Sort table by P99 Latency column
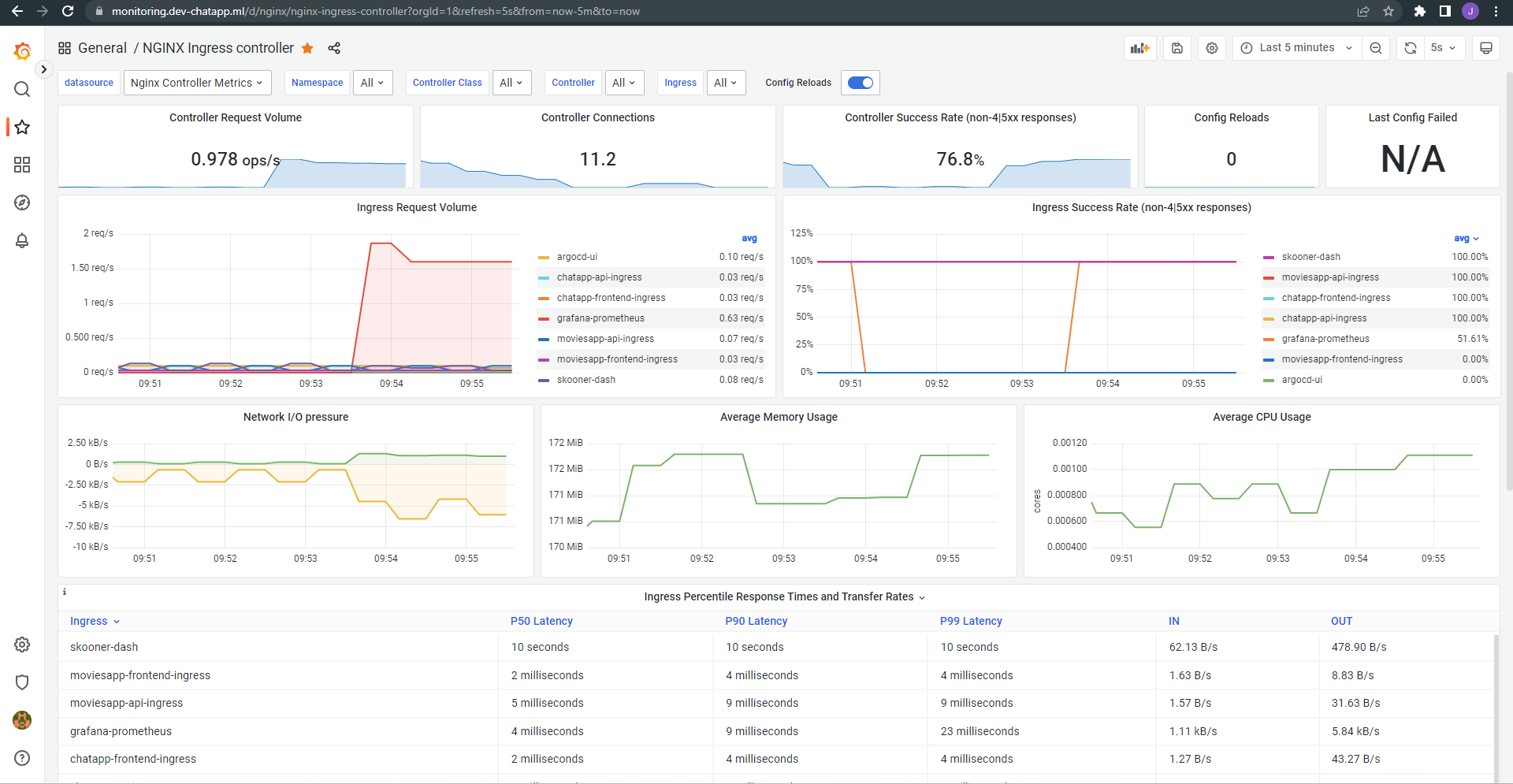The height and width of the screenshot is (784, 1513). [971, 621]
